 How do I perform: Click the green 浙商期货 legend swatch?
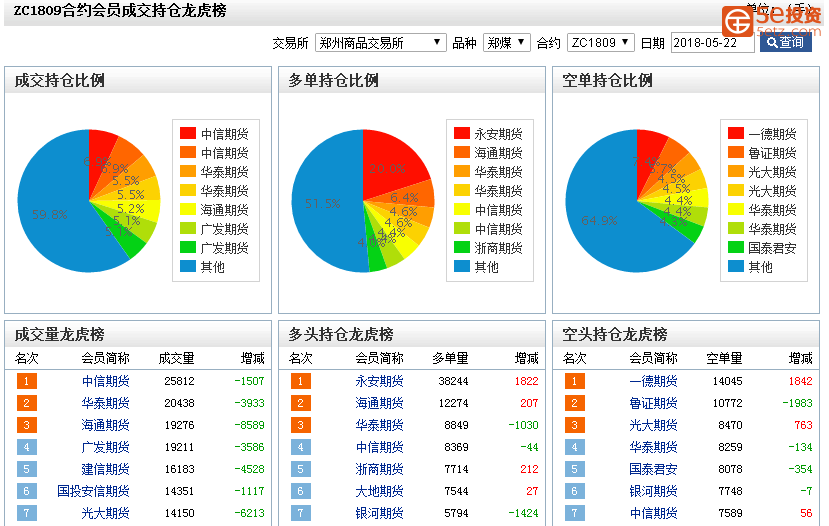462,247
